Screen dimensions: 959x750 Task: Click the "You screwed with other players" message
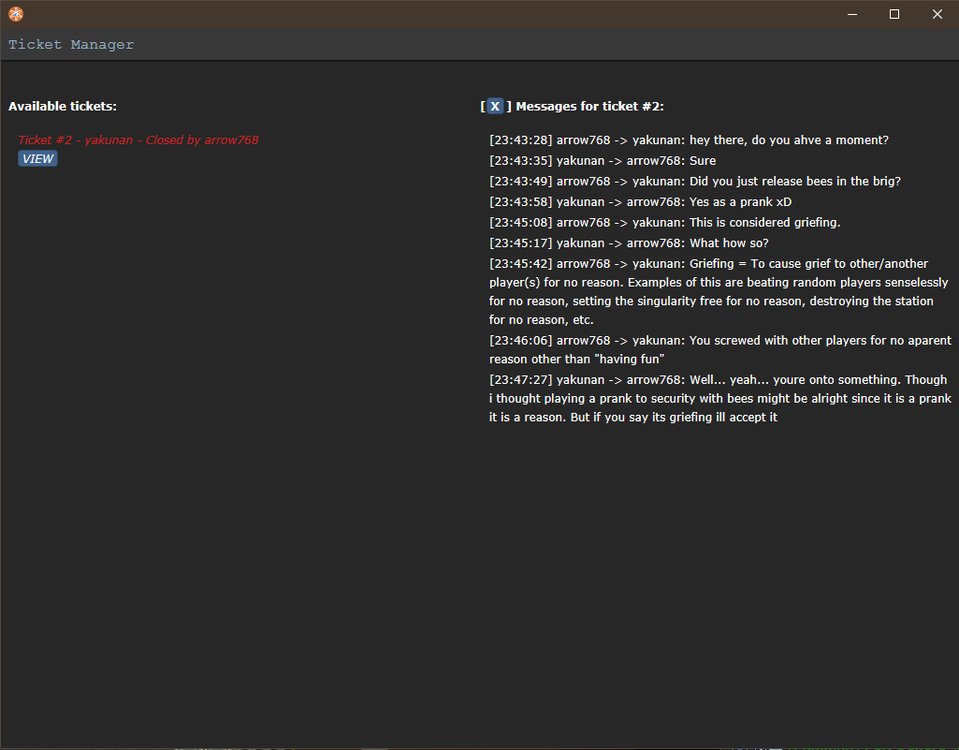pos(720,349)
